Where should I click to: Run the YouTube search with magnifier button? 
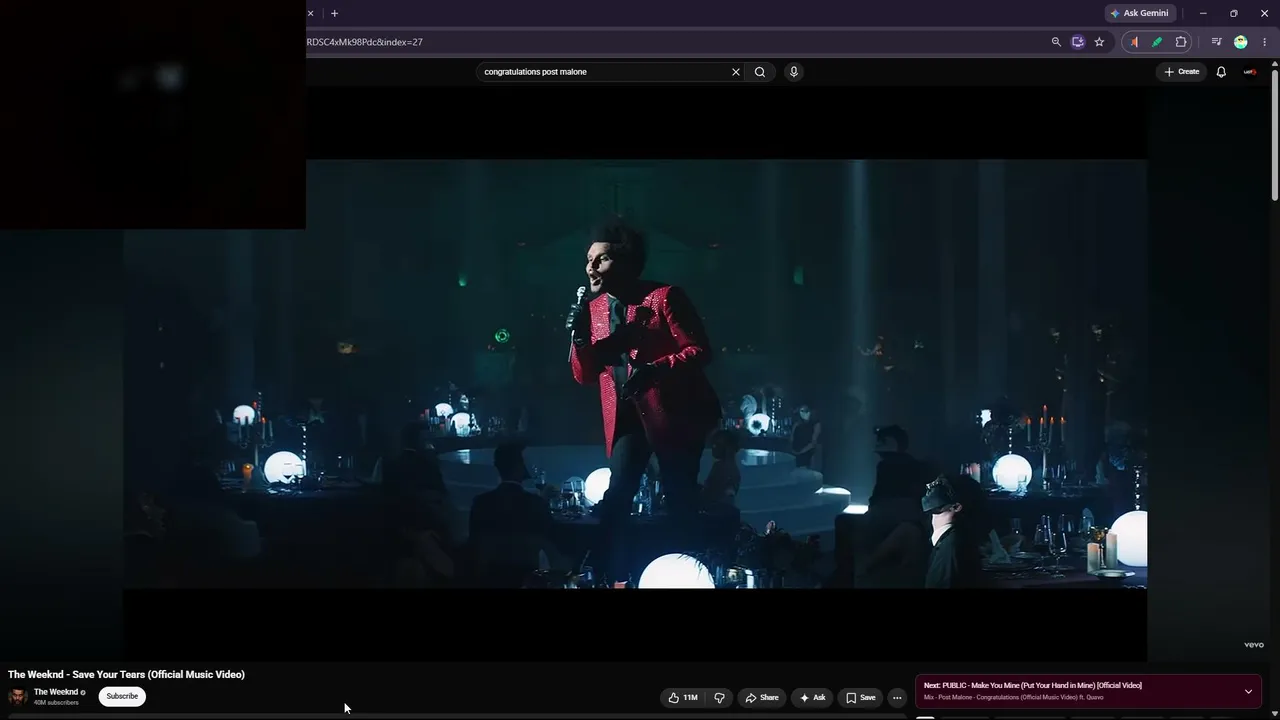(760, 72)
